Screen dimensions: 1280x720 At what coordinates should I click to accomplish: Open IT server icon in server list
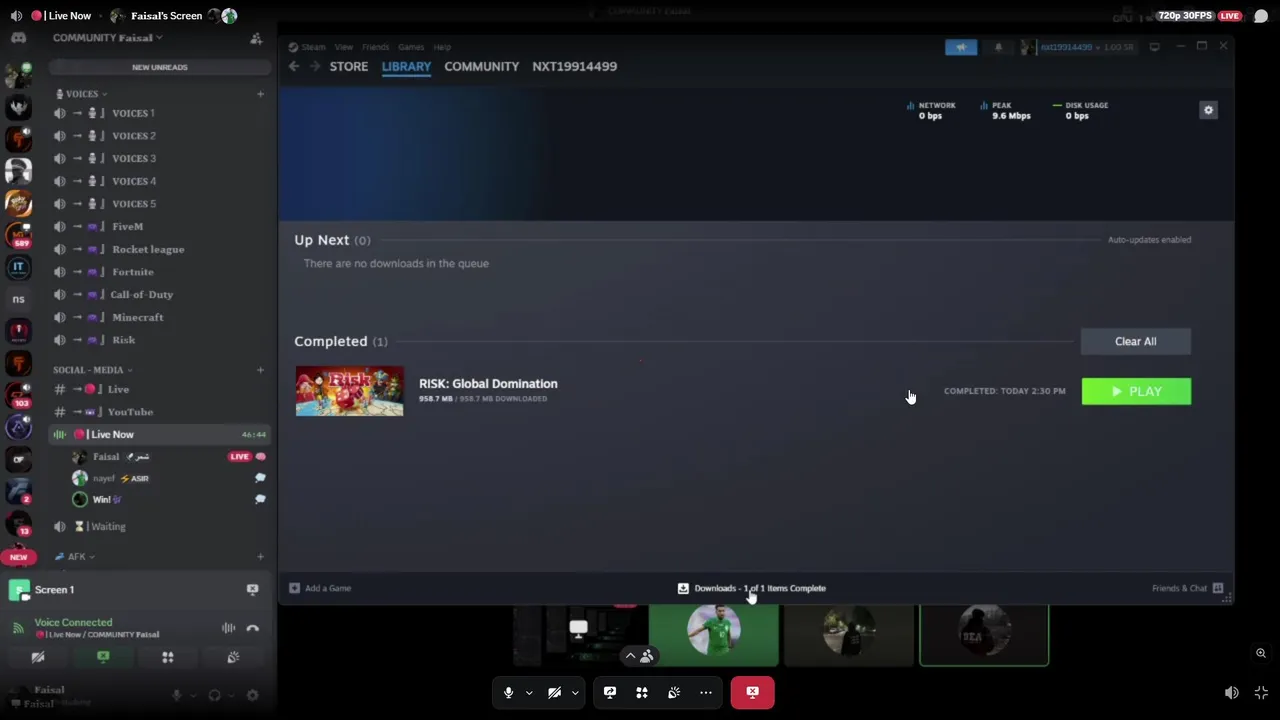point(18,267)
